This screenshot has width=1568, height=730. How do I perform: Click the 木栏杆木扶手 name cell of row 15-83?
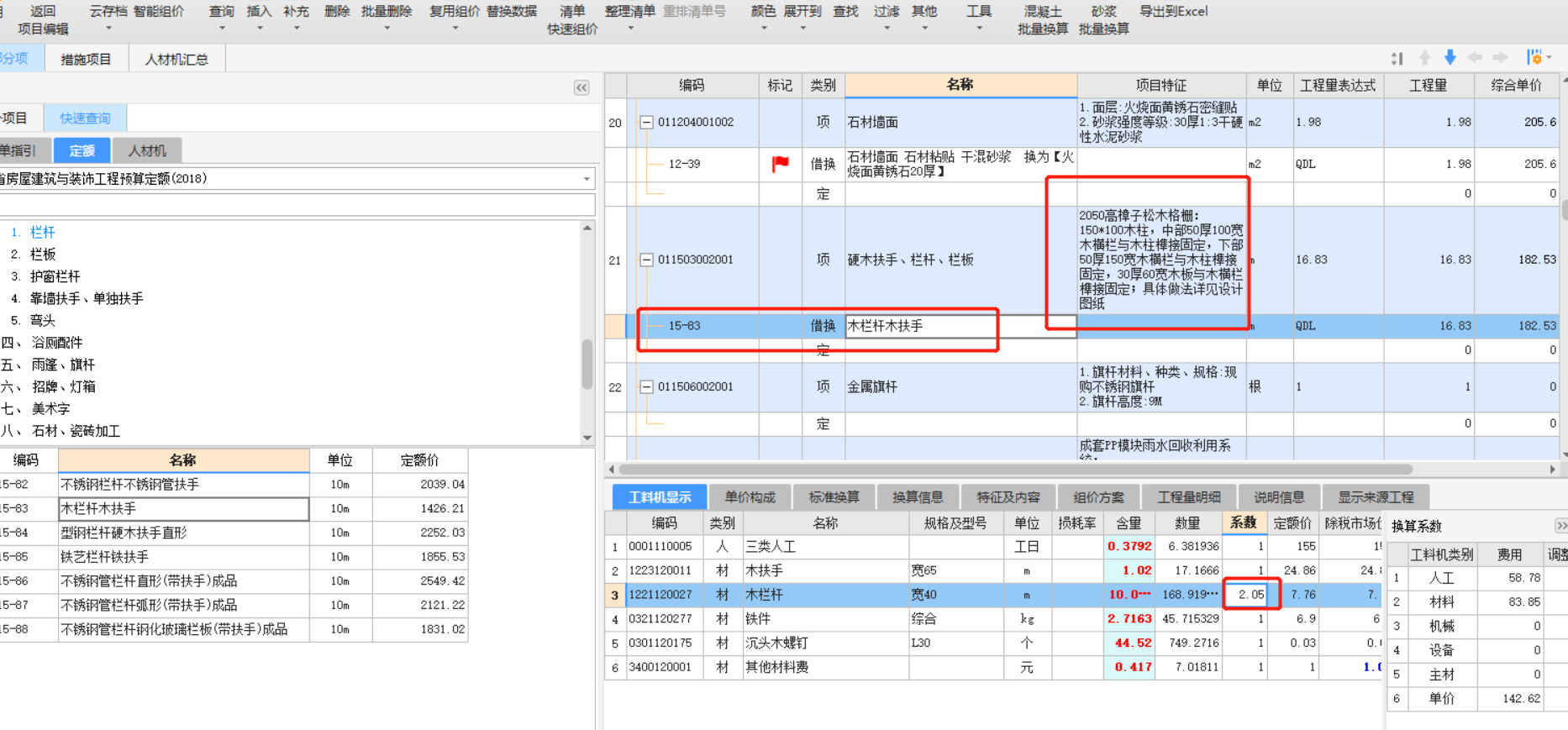(x=960, y=326)
